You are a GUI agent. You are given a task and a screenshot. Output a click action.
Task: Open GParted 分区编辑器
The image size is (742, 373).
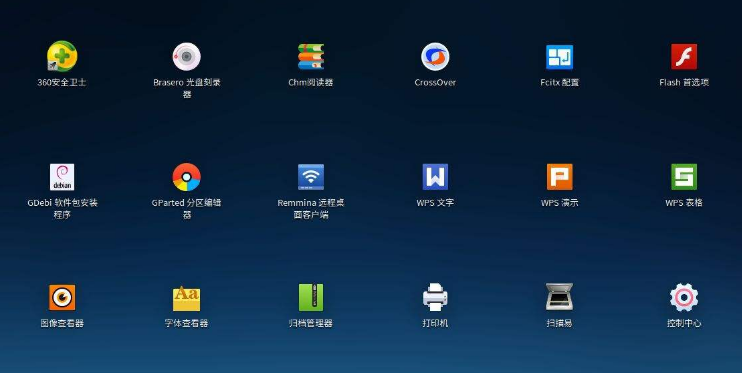coord(186,177)
